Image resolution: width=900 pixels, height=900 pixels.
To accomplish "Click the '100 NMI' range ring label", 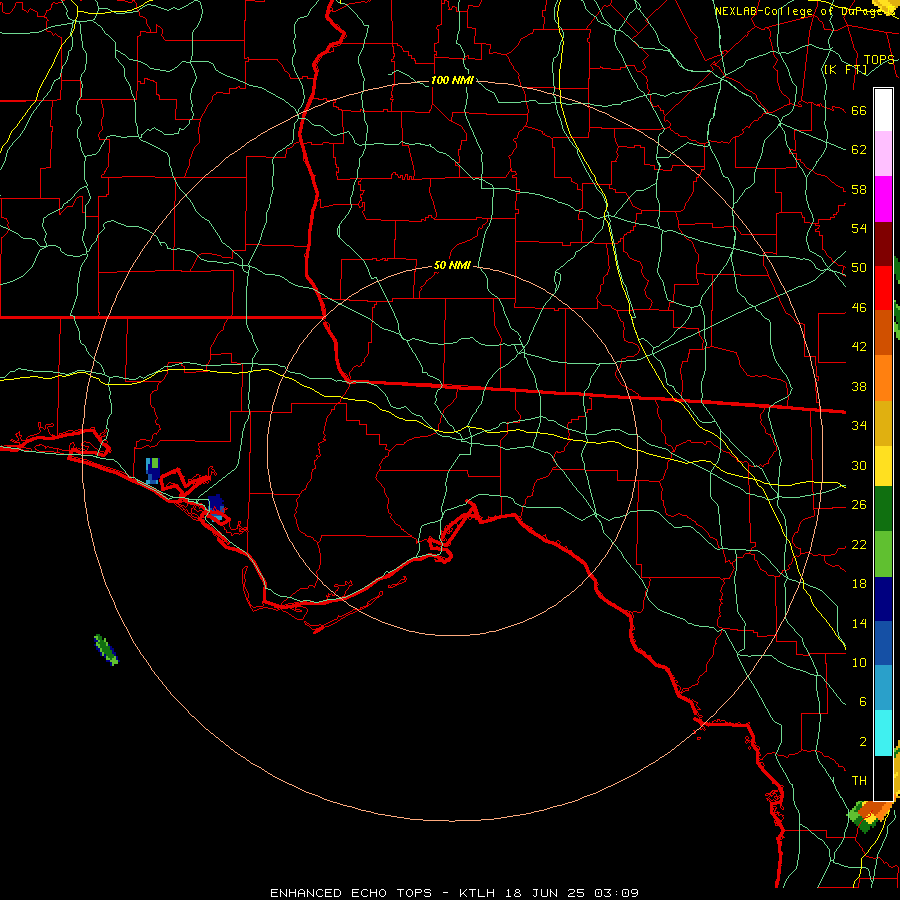I will (452, 80).
